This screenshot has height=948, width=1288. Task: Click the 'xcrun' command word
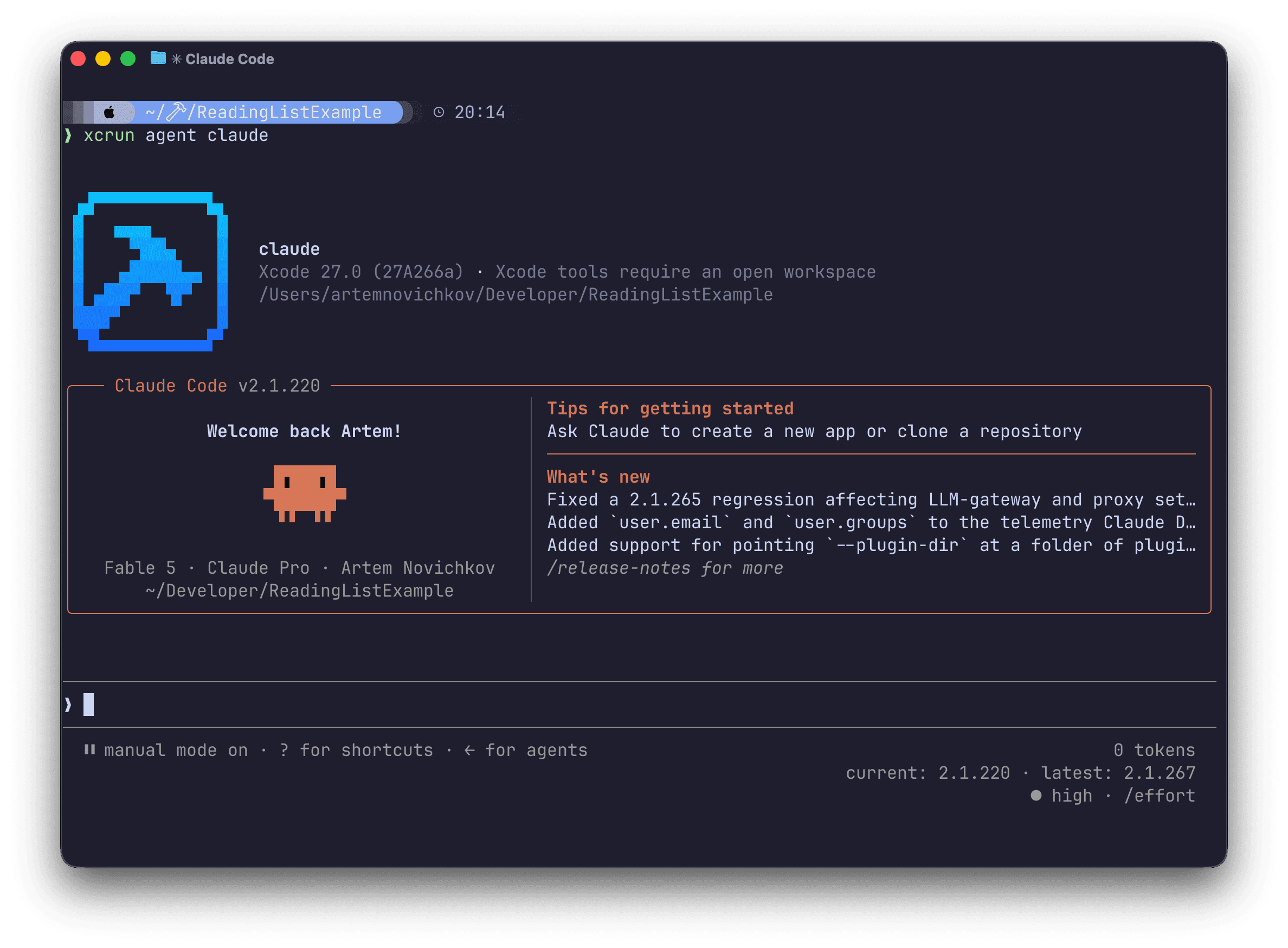[x=109, y=136]
